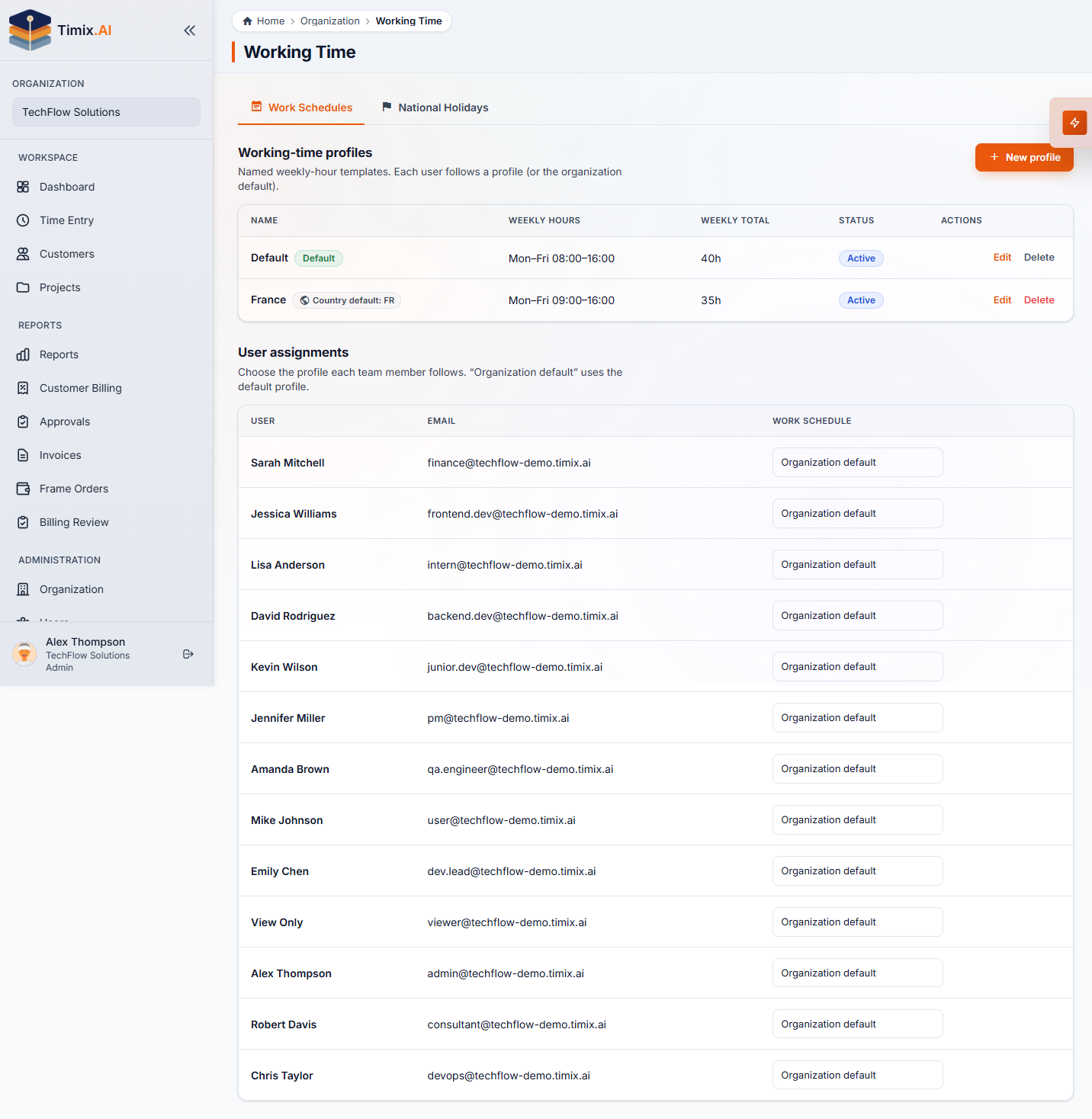Click the orange lightning bolt quick-action icon
The width and height of the screenshot is (1092, 1119).
pos(1074,123)
